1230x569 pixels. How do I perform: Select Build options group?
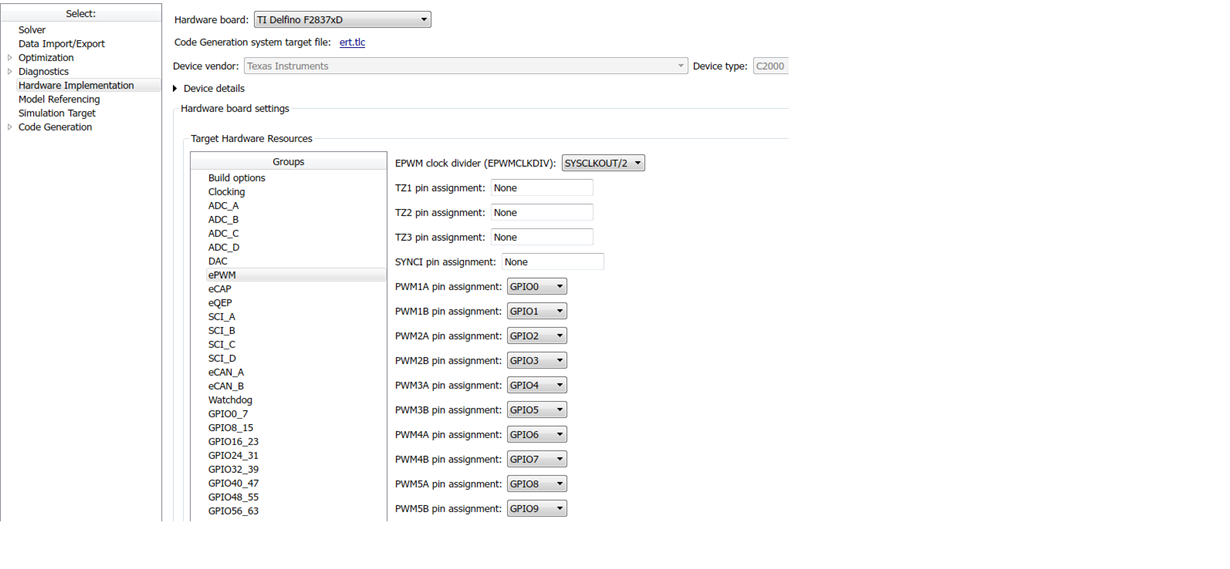tap(237, 178)
